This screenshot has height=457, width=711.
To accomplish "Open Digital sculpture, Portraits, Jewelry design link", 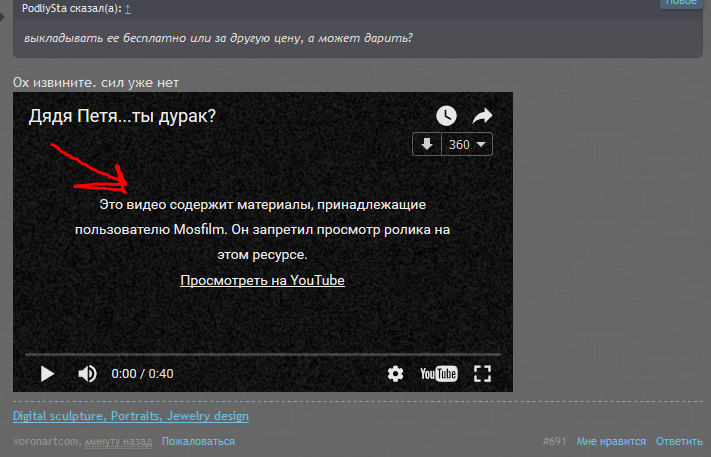I will tap(130, 416).
